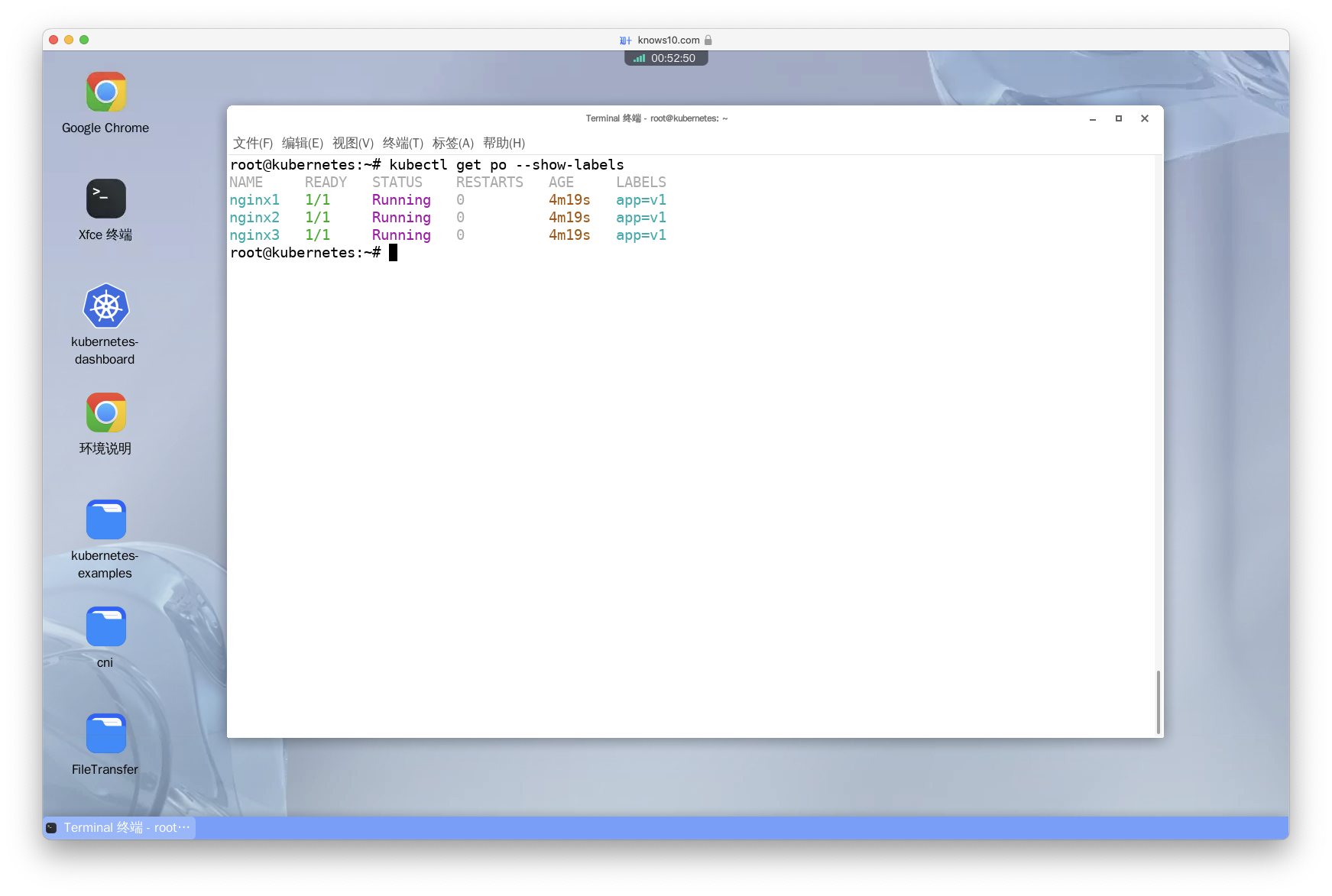Click 1/1 ready value of nginx3
Viewport: 1332px width, 896px height.
click(318, 235)
